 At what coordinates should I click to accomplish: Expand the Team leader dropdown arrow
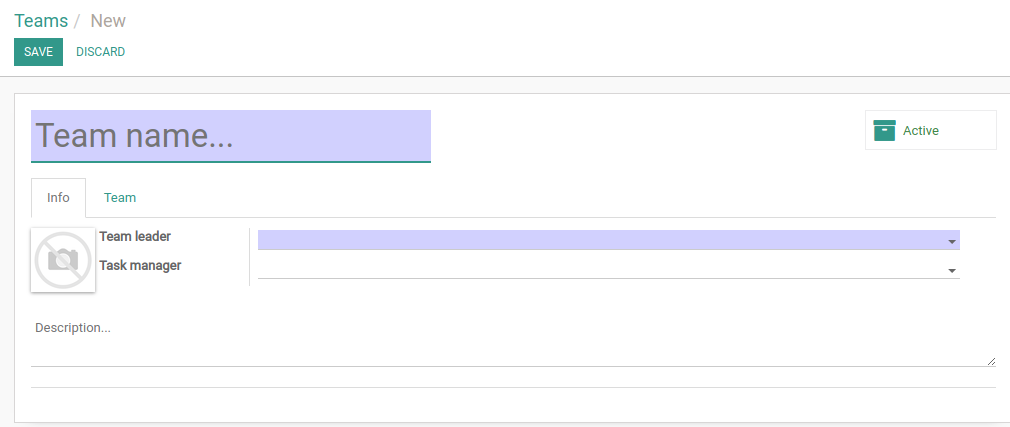point(951,242)
